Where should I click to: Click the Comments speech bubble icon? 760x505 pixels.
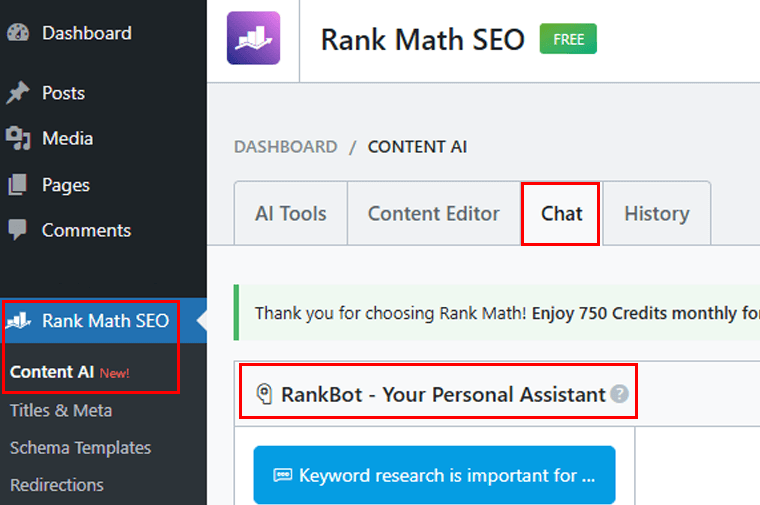[18, 230]
